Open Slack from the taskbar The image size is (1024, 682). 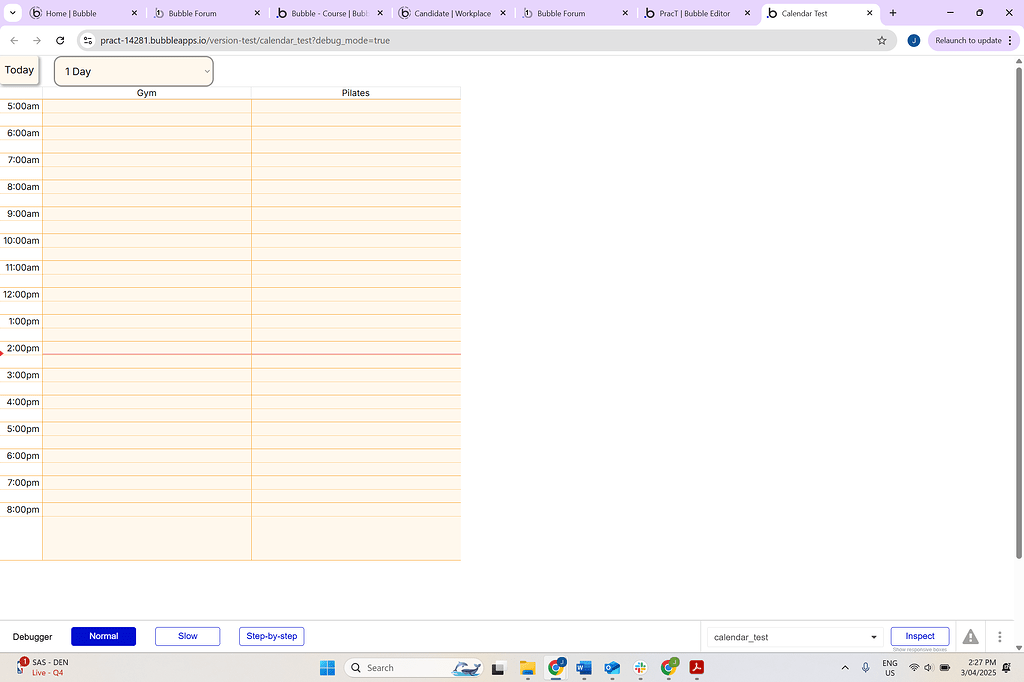[x=640, y=668]
